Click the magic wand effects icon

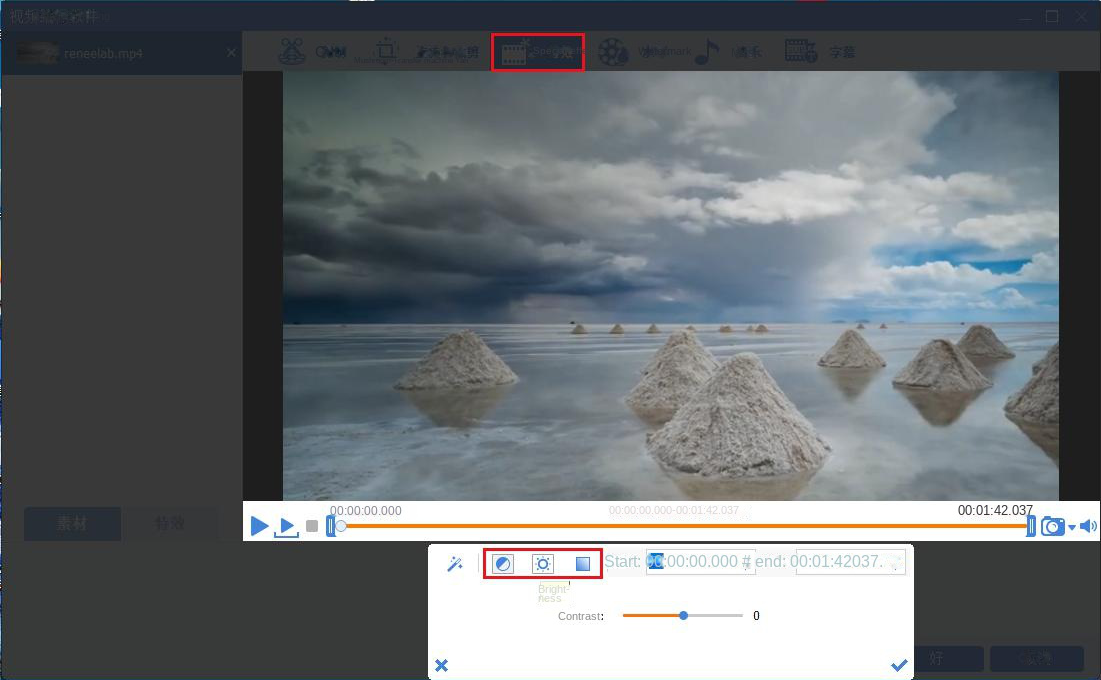(455, 564)
